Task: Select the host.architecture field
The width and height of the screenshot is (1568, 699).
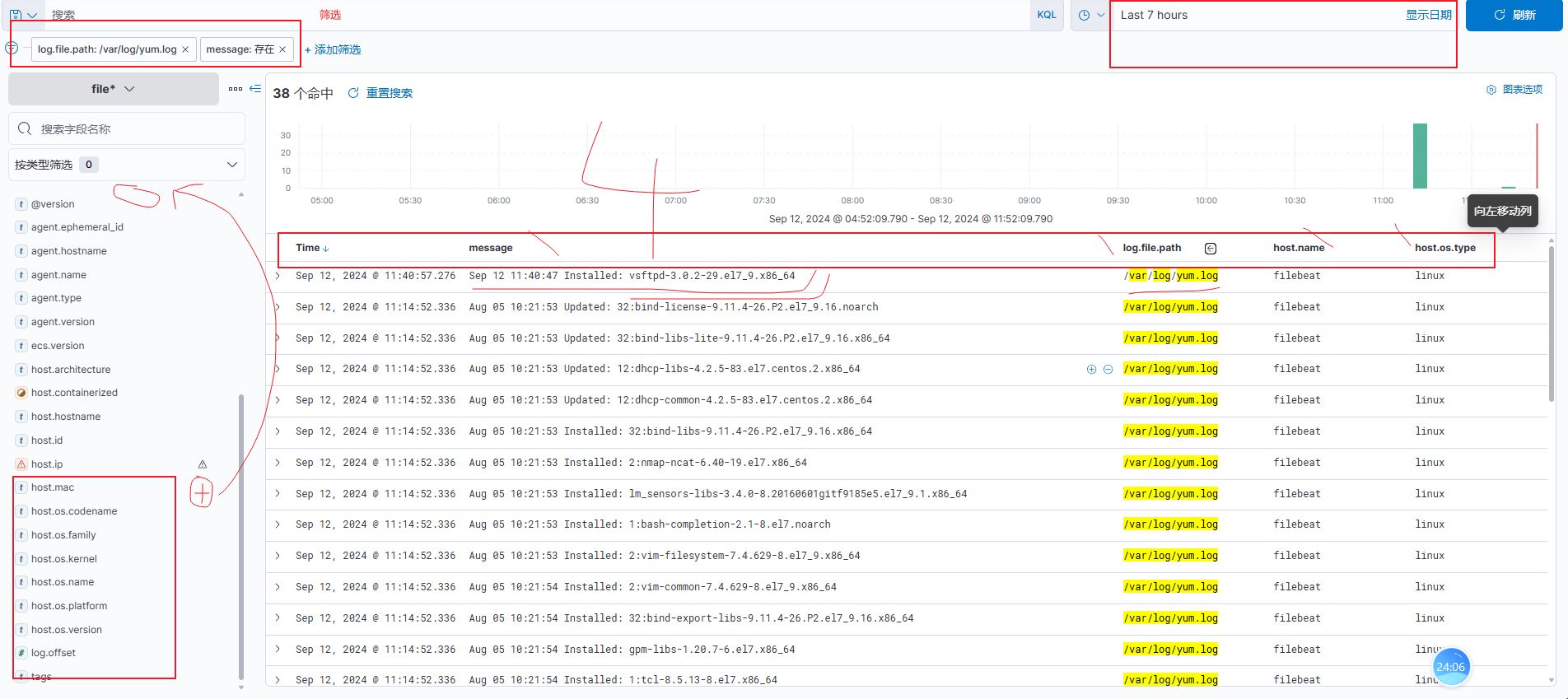Action: 71,370
